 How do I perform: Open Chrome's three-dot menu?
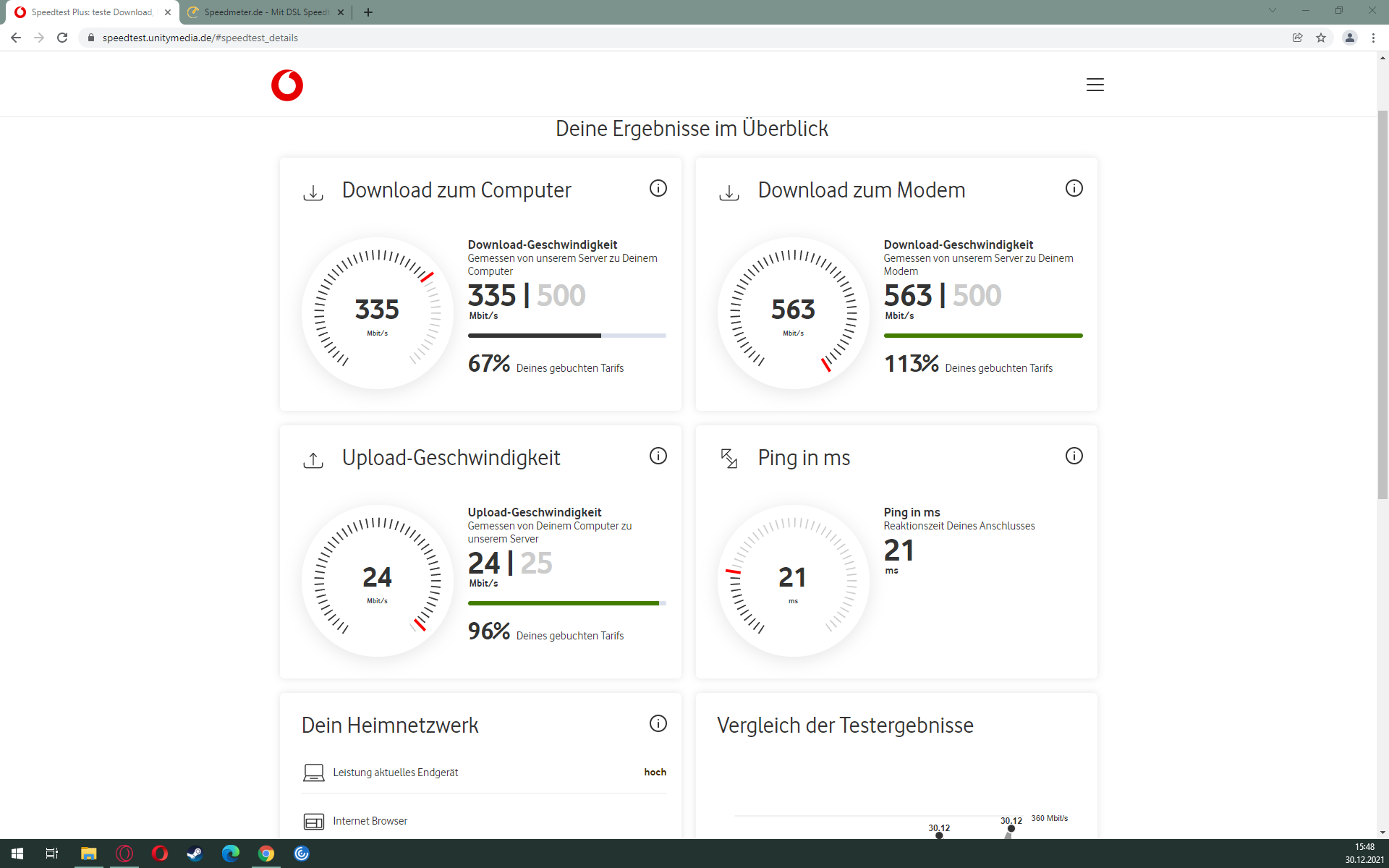1373,38
